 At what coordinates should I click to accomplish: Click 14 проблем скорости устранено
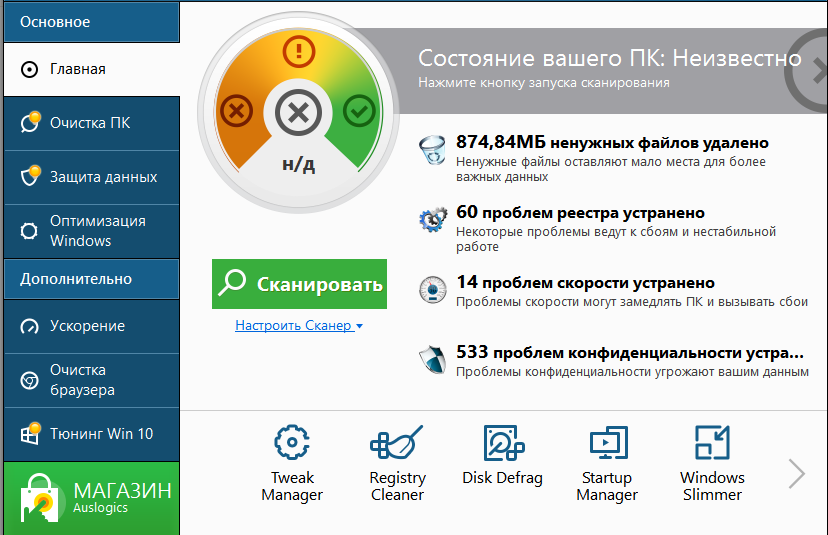pyautogui.click(x=586, y=283)
